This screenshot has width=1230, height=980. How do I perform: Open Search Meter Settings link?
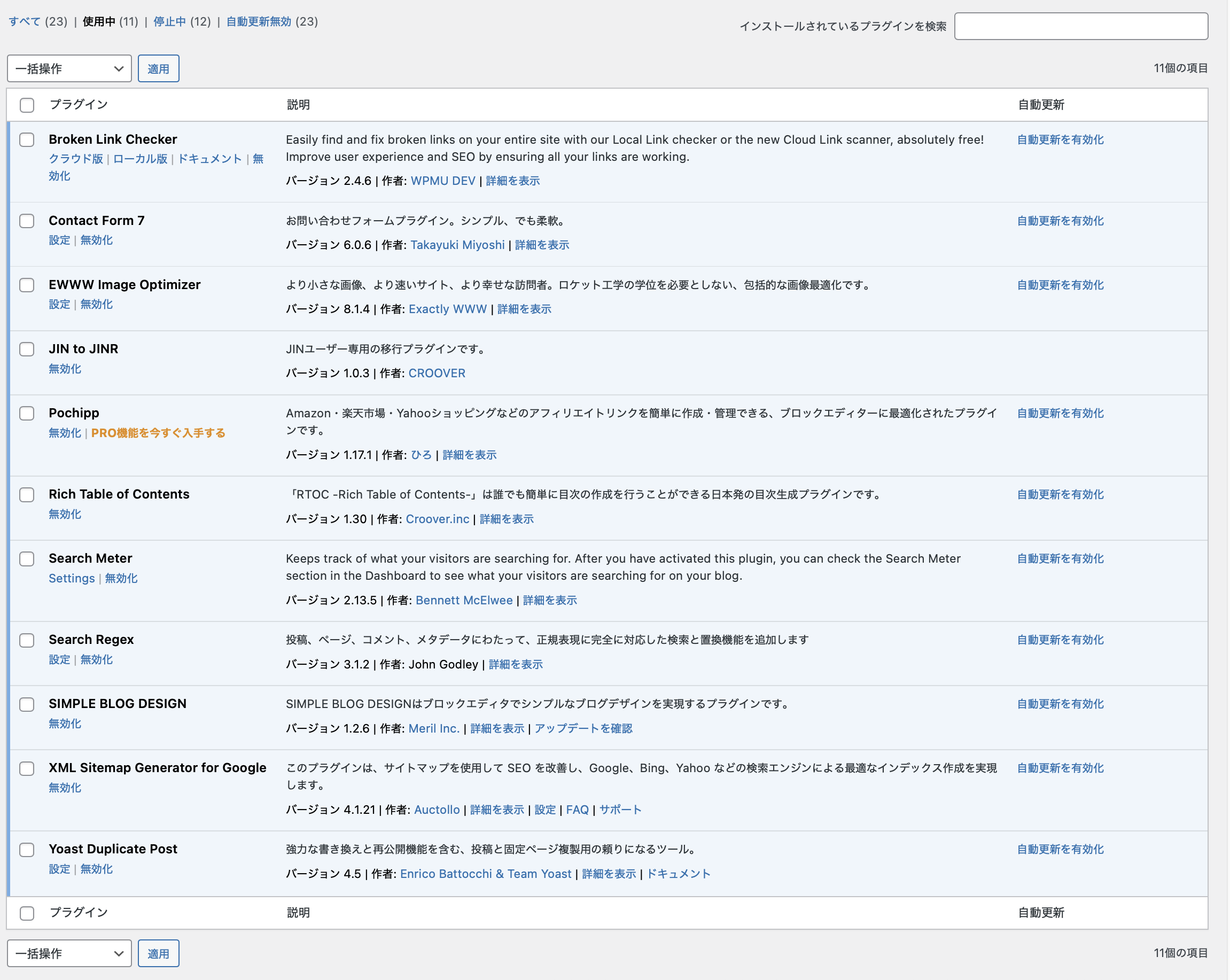pos(72,578)
